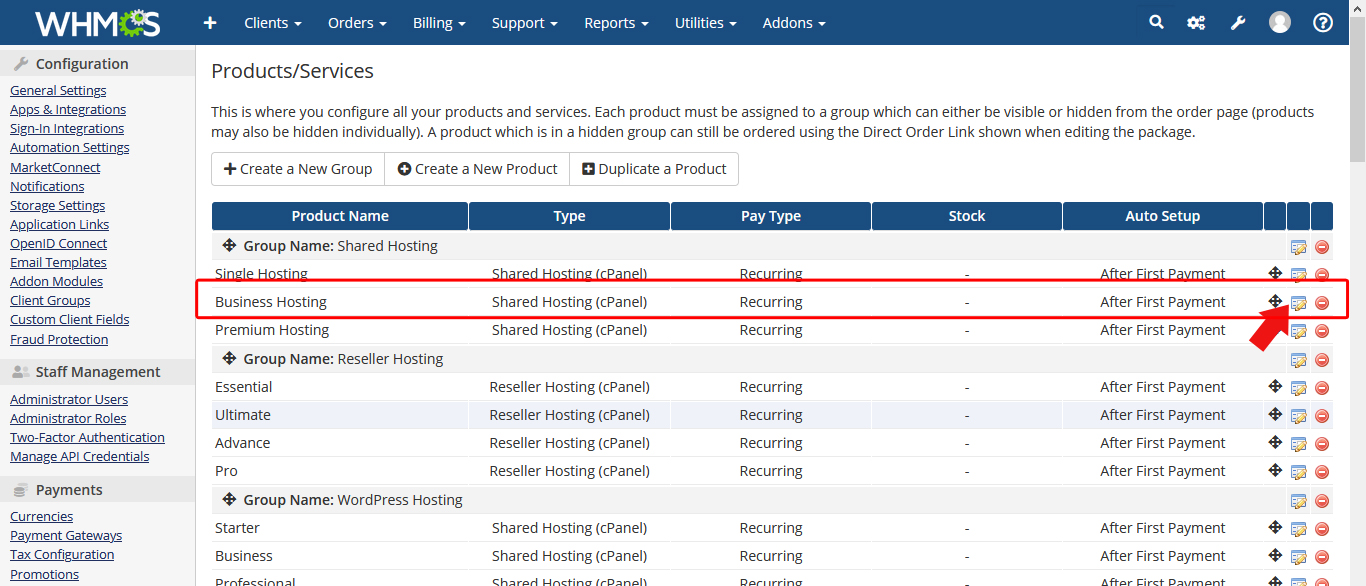The height and width of the screenshot is (586, 1366).
Task: Click Duplicate a Product button
Action: click(654, 169)
